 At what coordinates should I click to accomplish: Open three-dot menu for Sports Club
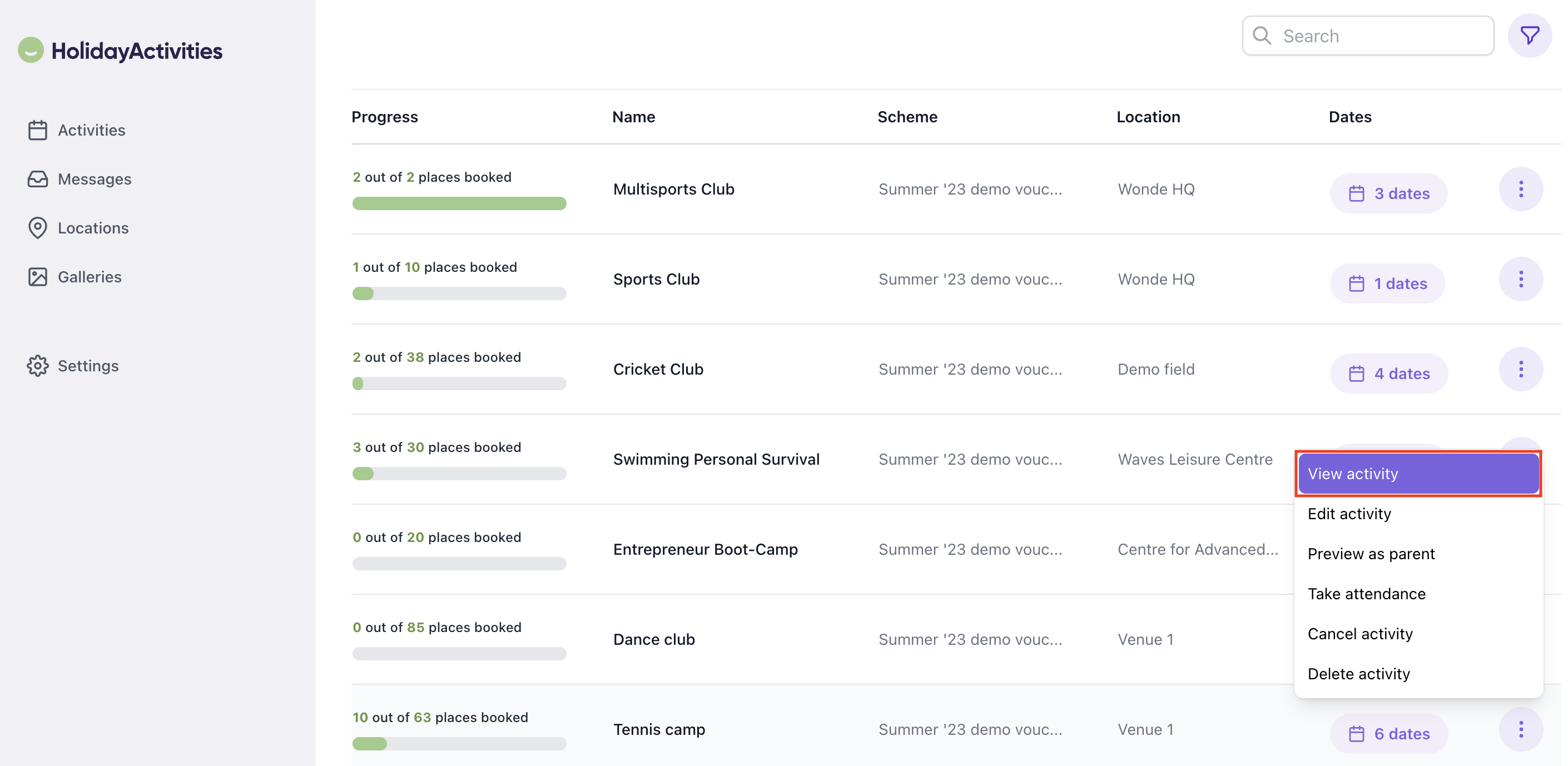1521,279
